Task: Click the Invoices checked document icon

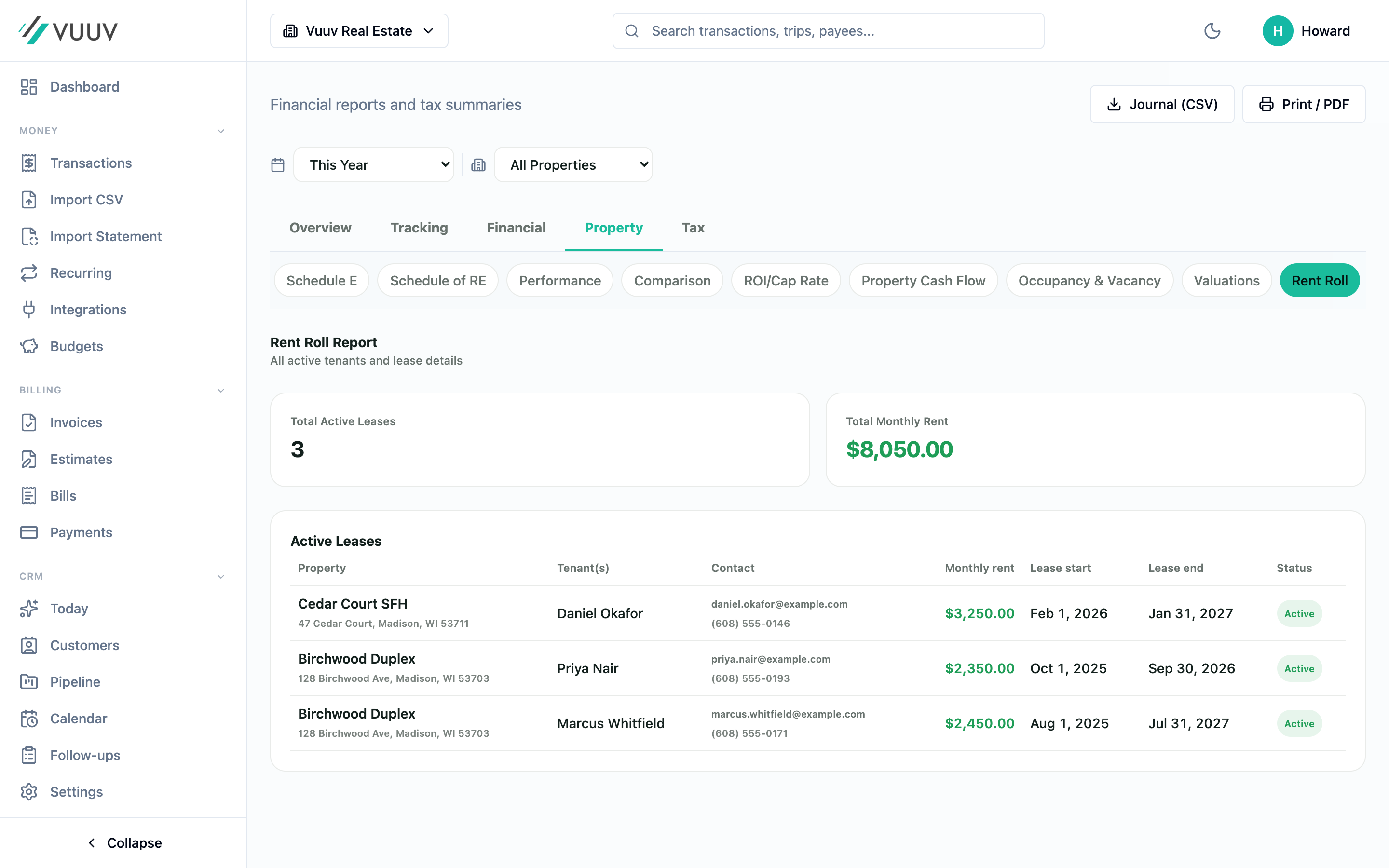Action: coord(29,422)
